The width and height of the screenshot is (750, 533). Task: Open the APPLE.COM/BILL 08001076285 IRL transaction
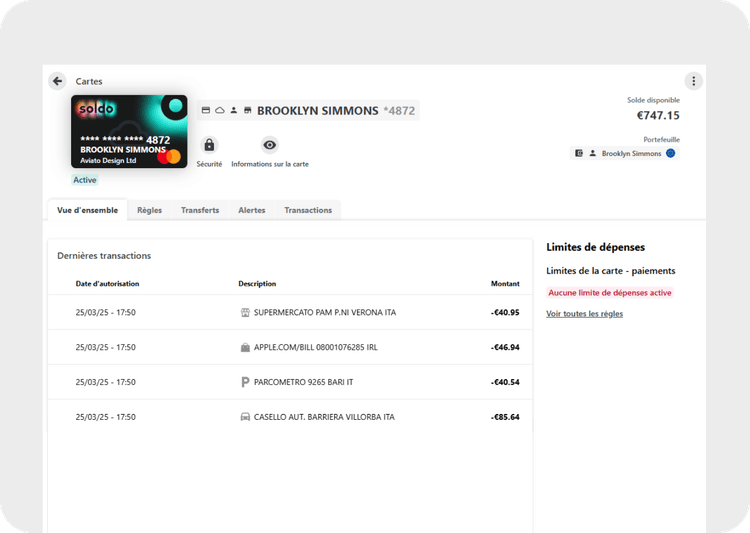(290, 347)
